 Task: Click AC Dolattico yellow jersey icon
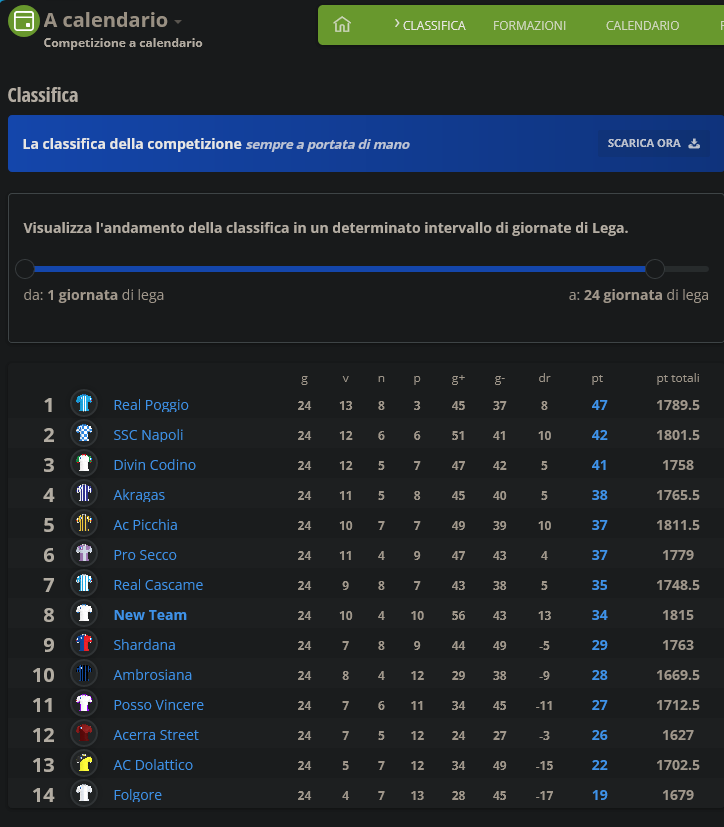84,764
